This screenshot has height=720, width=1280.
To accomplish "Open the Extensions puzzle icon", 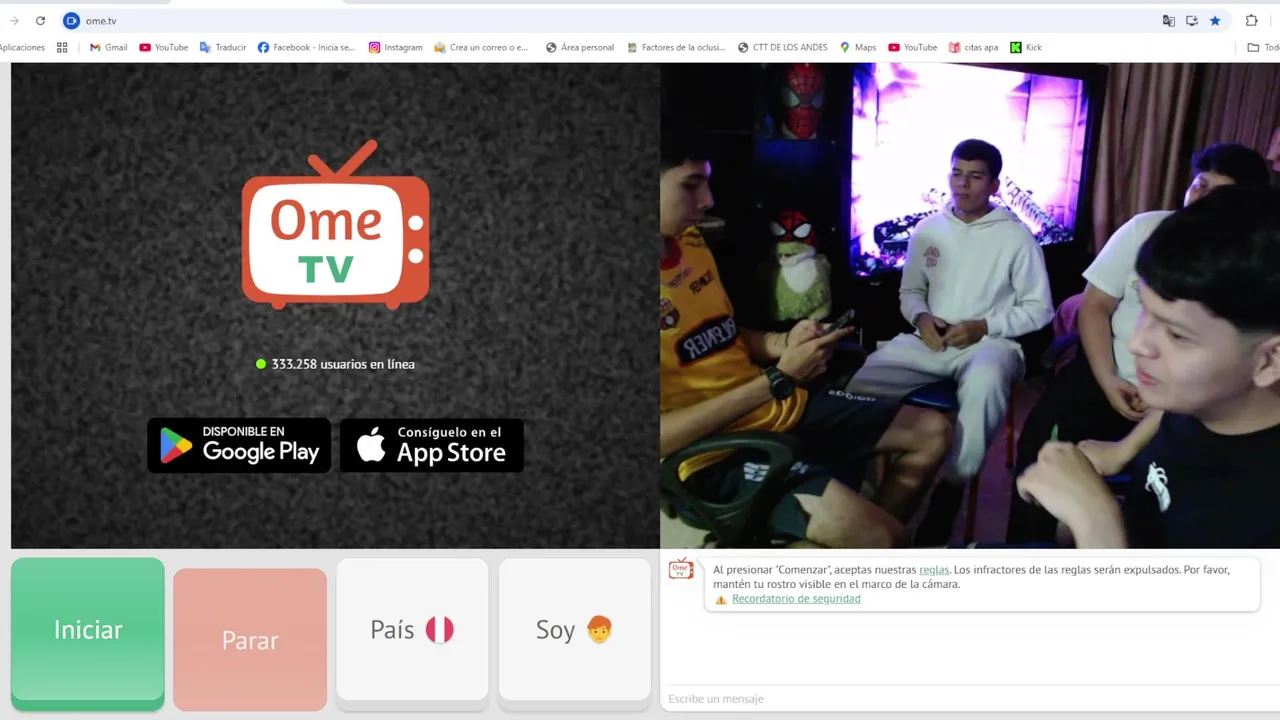I will coord(1251,20).
